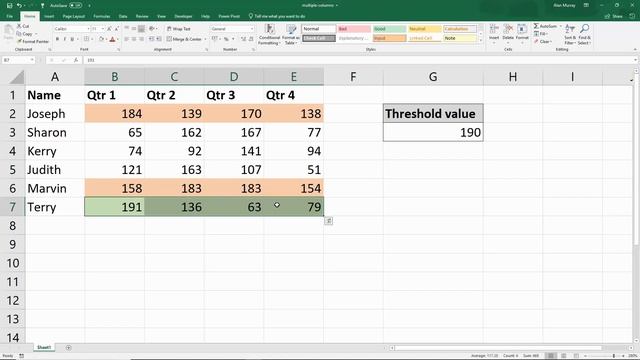Screen dimensions: 640x360
Task: Toggle Wrap Text
Action: pyautogui.click(x=179, y=29)
